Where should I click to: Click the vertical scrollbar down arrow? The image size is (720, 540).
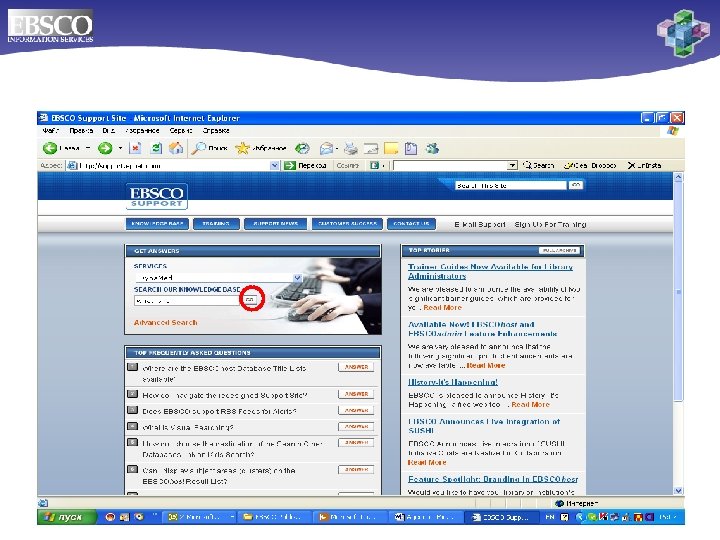(x=678, y=490)
